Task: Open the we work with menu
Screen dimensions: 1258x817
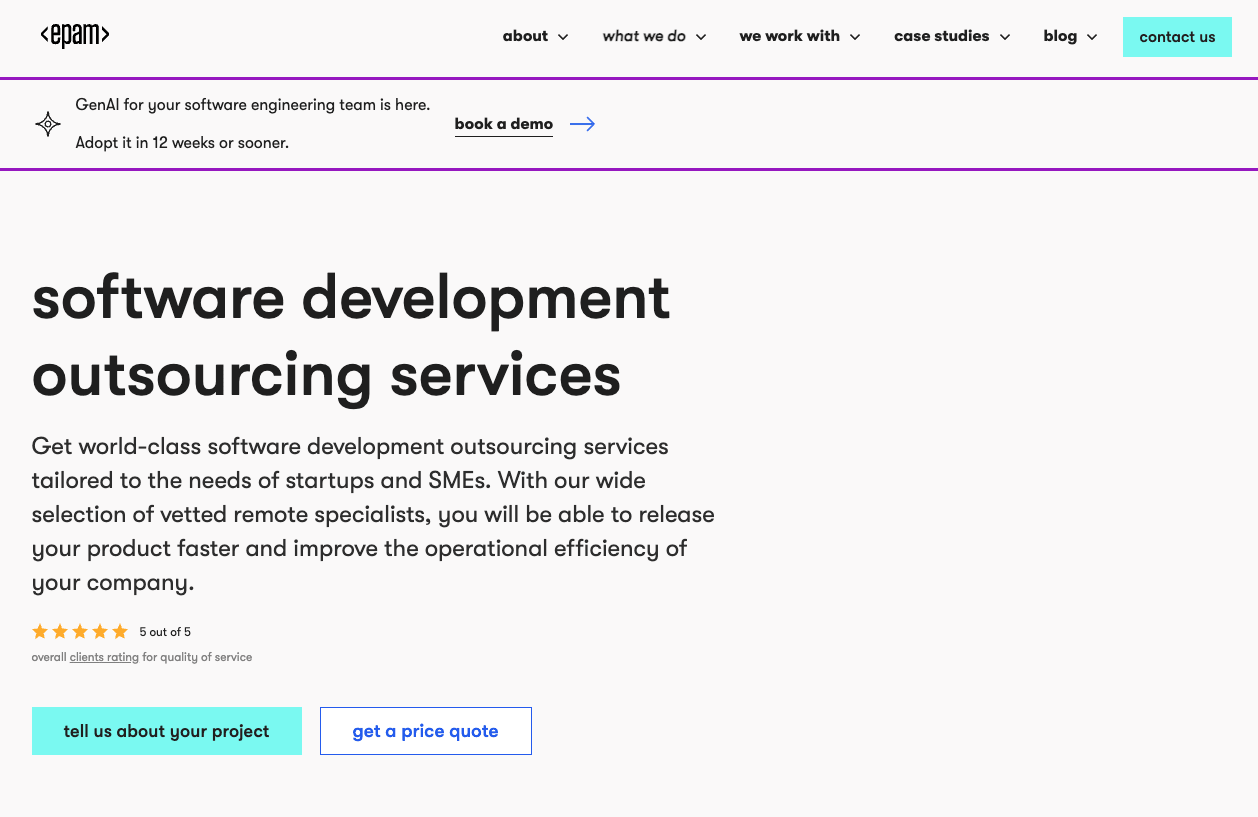Action: point(789,36)
